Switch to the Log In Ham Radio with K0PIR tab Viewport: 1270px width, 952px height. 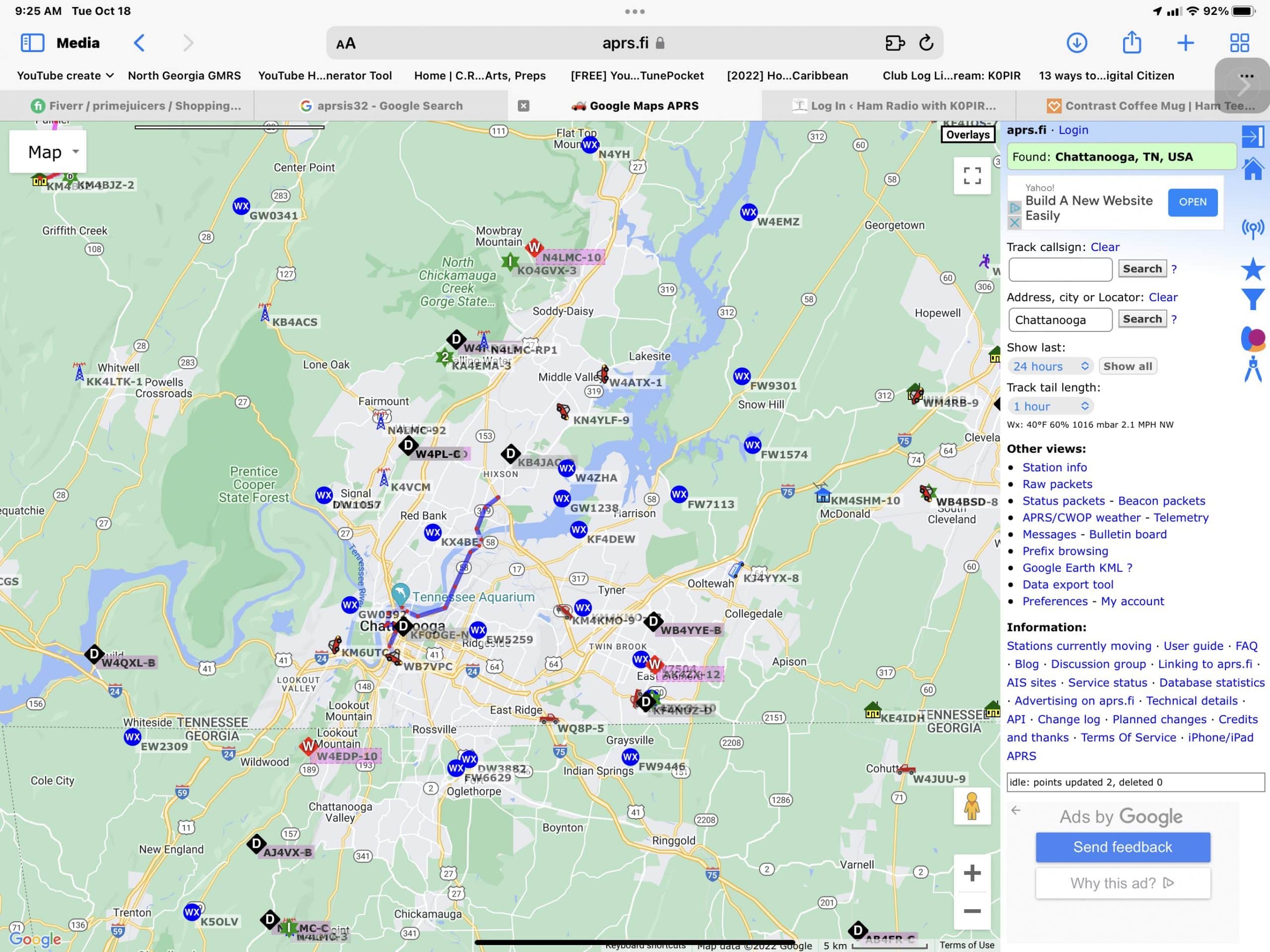click(x=894, y=106)
